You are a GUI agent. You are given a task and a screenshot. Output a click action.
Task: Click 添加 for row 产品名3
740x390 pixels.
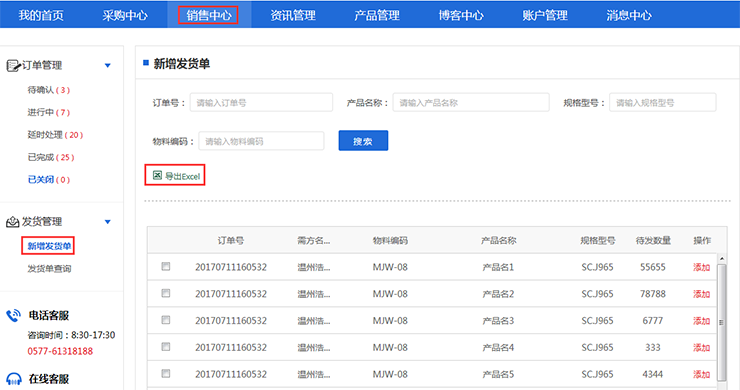[701, 321]
